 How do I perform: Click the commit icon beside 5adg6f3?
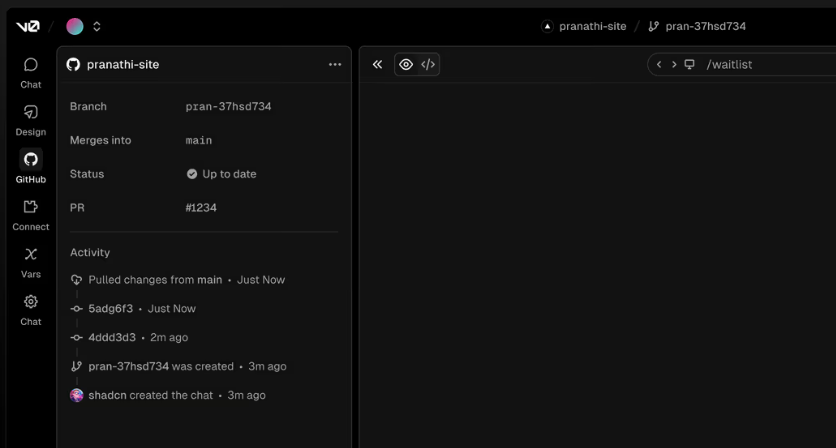coord(76,309)
